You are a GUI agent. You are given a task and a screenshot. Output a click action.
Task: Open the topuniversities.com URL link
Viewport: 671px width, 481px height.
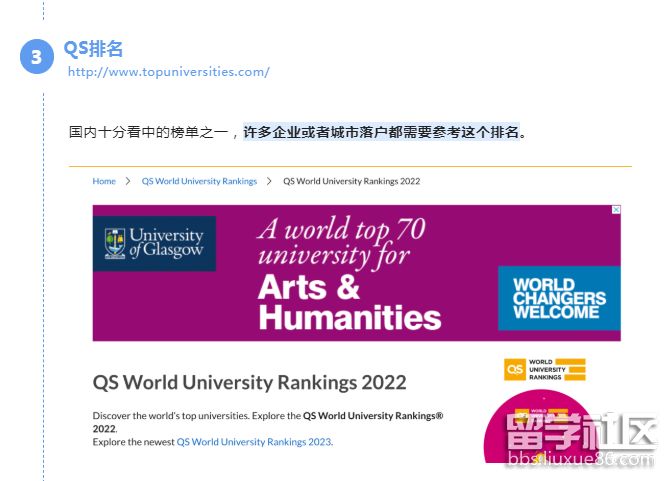coord(169,72)
